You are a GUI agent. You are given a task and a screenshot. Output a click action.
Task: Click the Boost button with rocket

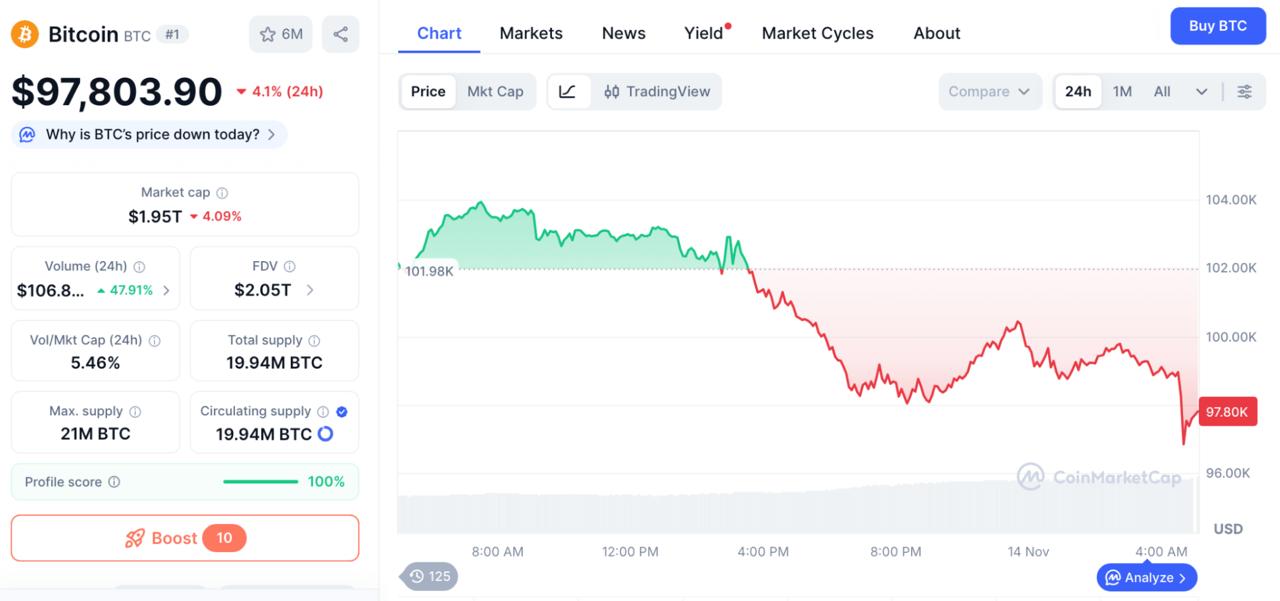[184, 538]
